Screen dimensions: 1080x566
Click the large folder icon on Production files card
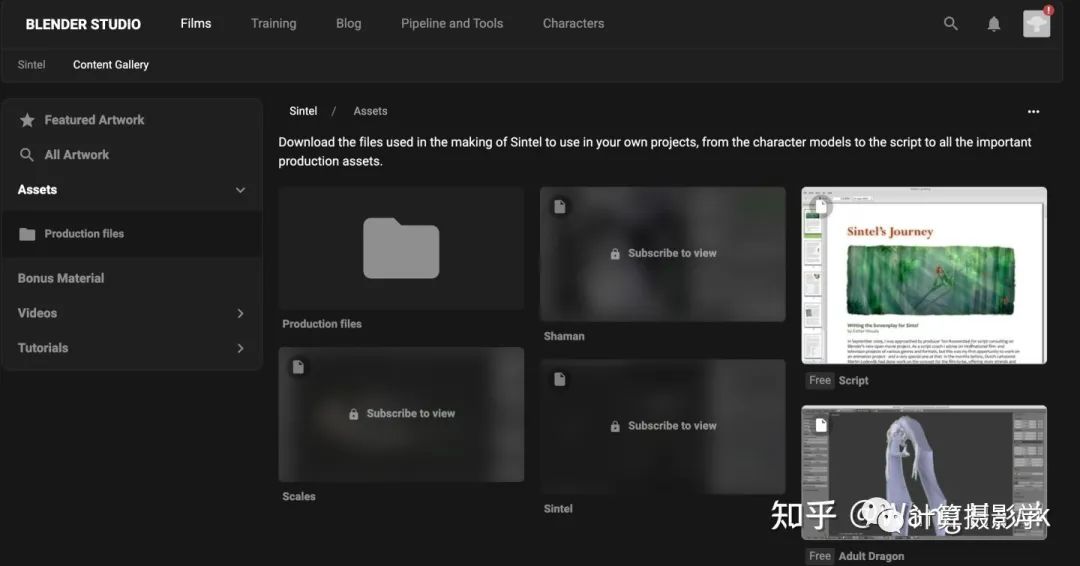401,248
